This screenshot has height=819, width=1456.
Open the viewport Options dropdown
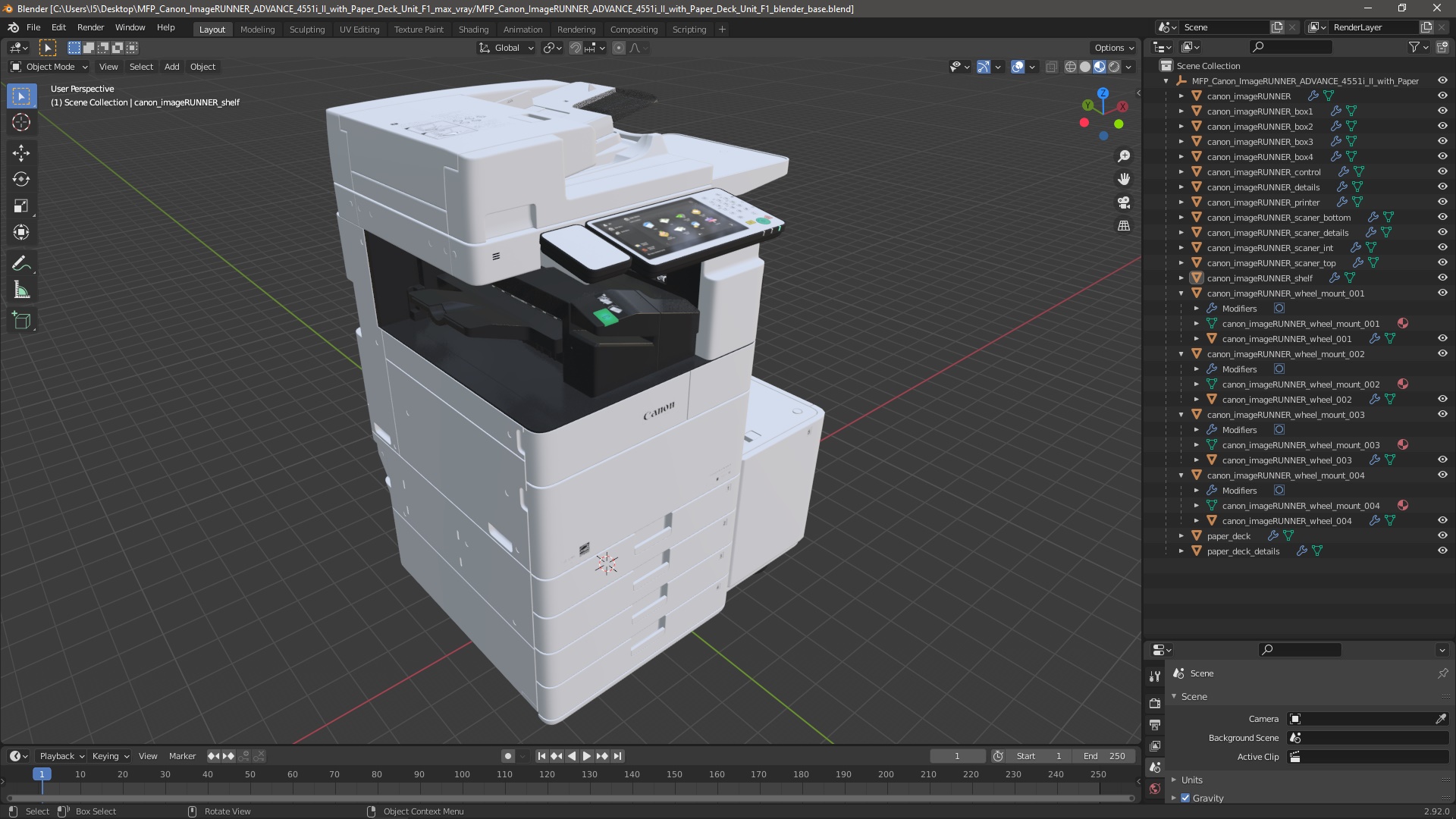coord(1113,48)
